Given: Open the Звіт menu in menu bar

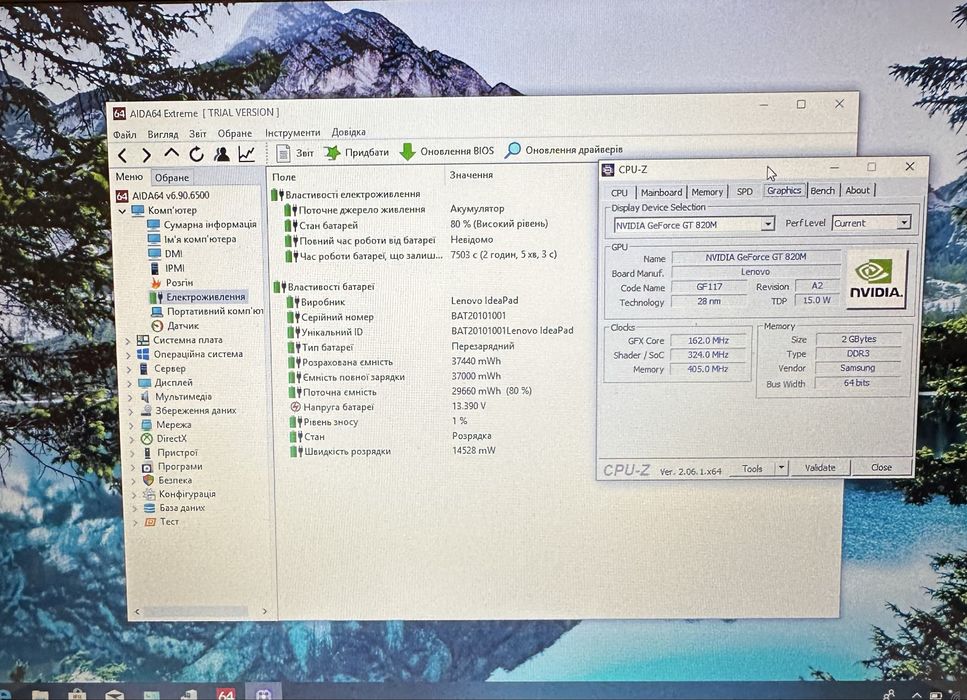Looking at the screenshot, I should (x=197, y=134).
